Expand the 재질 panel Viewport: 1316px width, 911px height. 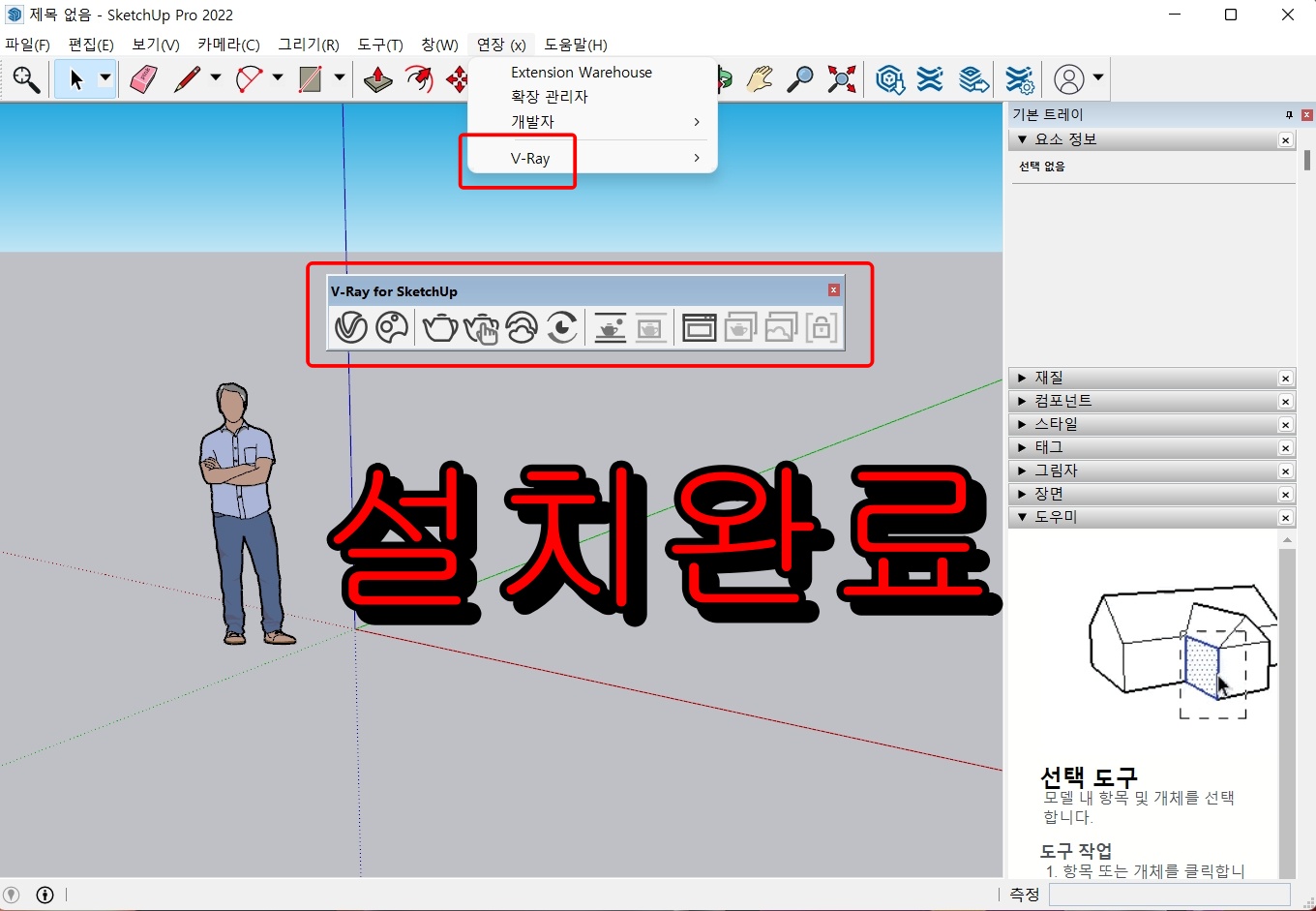(x=1022, y=378)
